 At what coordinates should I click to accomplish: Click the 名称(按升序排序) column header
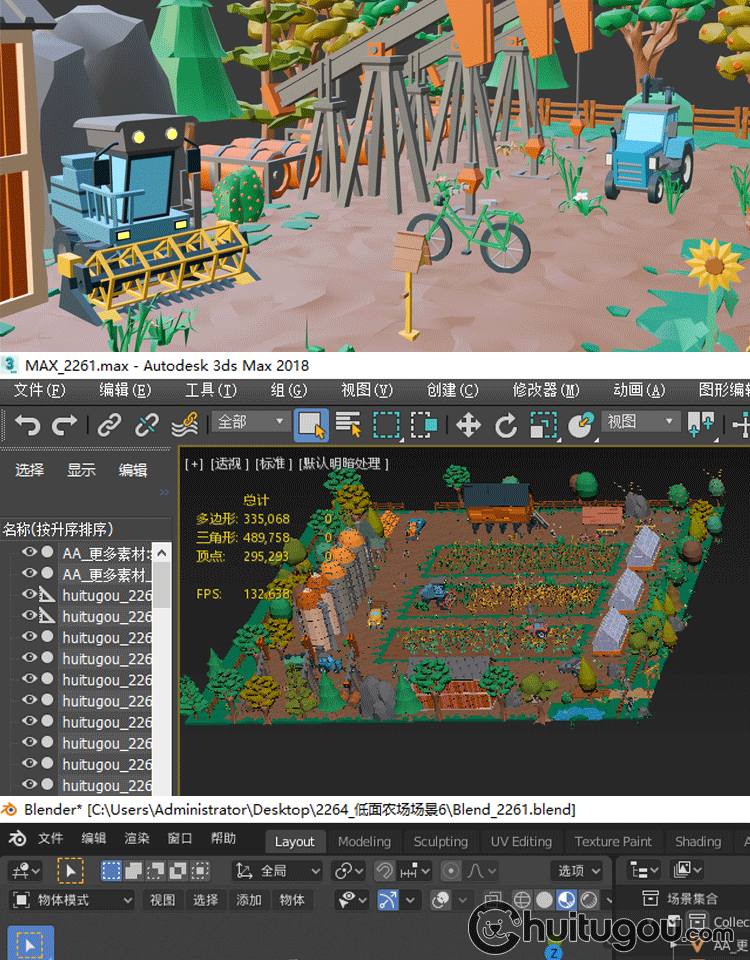(58, 528)
